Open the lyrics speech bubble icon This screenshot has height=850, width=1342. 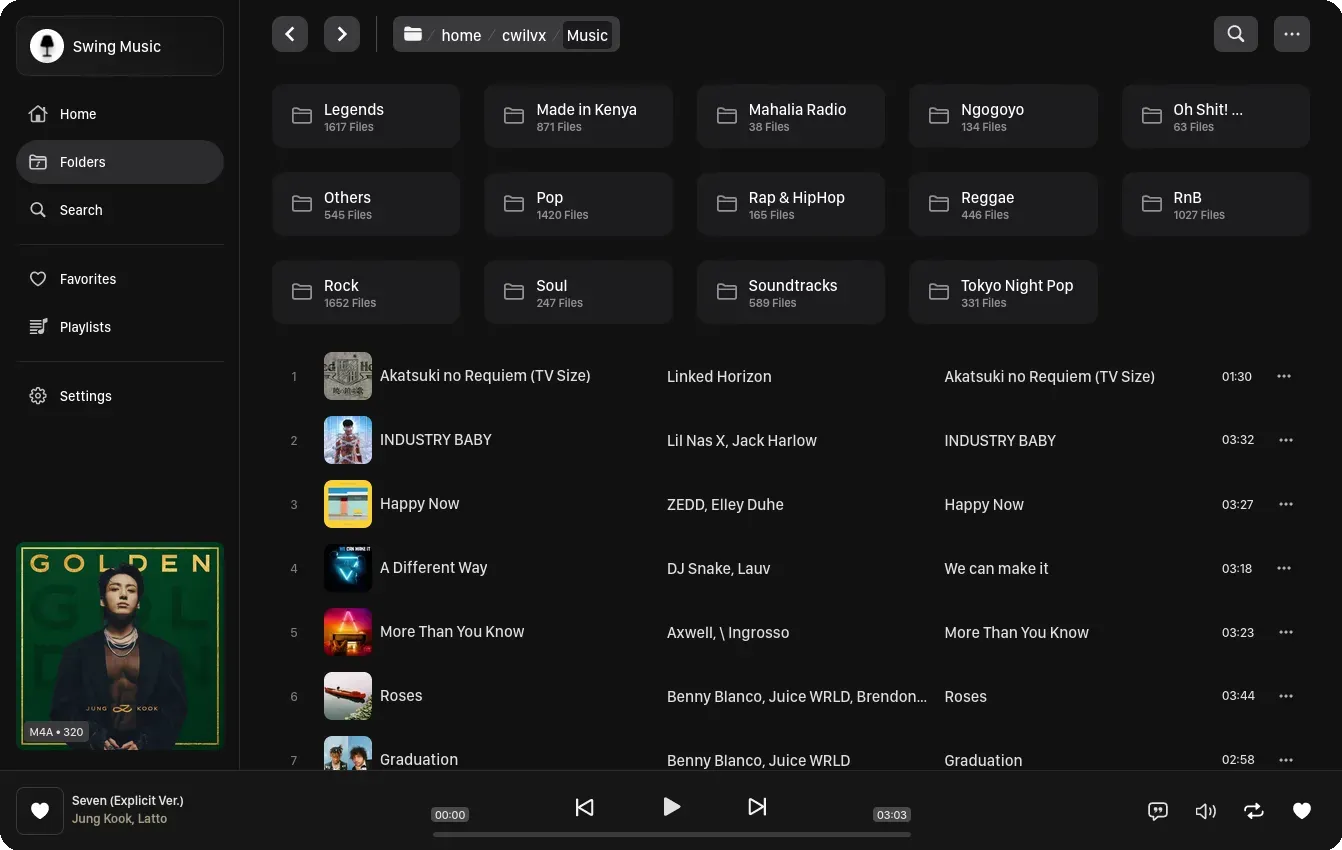(1158, 811)
